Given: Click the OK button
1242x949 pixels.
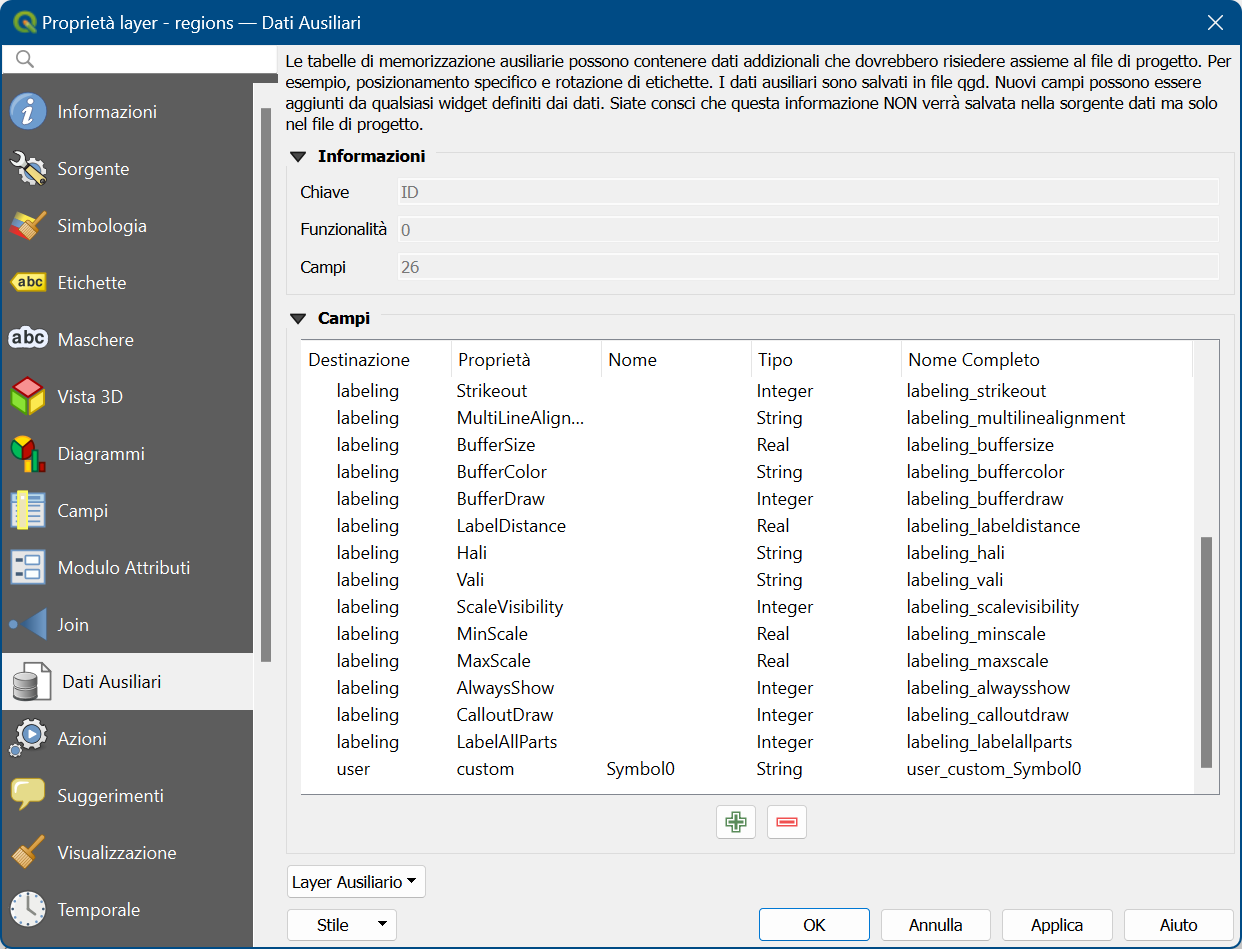Looking at the screenshot, I should (x=814, y=925).
